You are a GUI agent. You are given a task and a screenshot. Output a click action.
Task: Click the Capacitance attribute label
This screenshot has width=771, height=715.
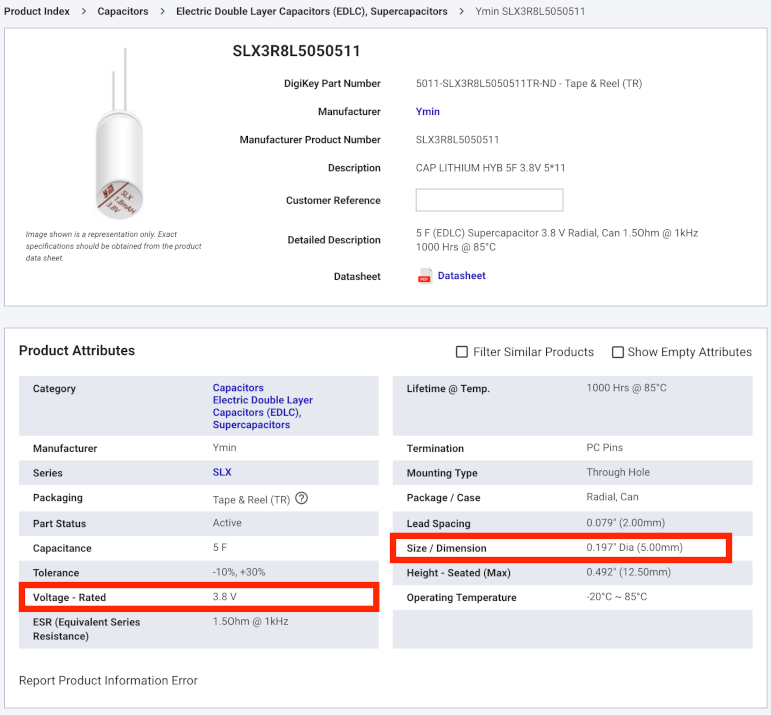62,548
